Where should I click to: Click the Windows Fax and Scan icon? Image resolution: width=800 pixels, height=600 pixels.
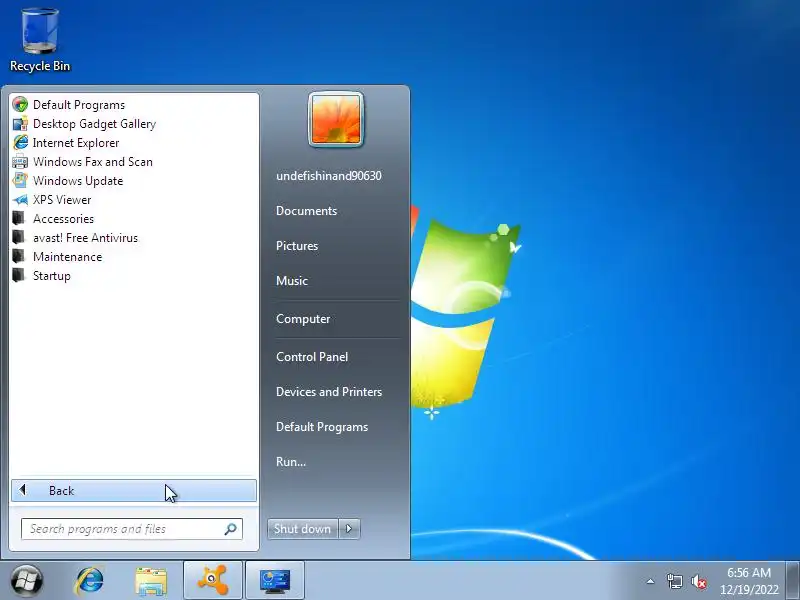[x=20, y=162]
